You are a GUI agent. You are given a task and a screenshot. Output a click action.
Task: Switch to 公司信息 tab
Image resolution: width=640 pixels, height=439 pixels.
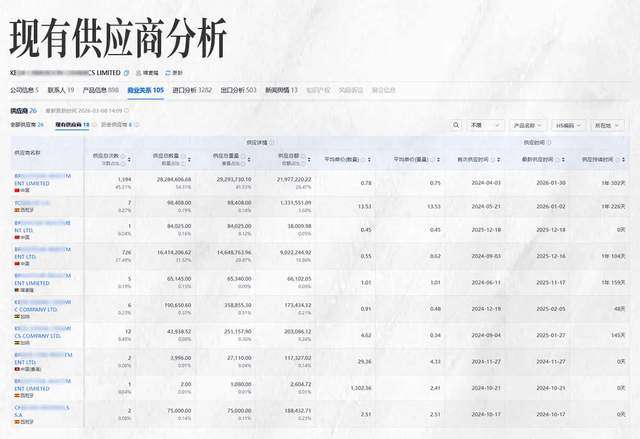(24, 90)
